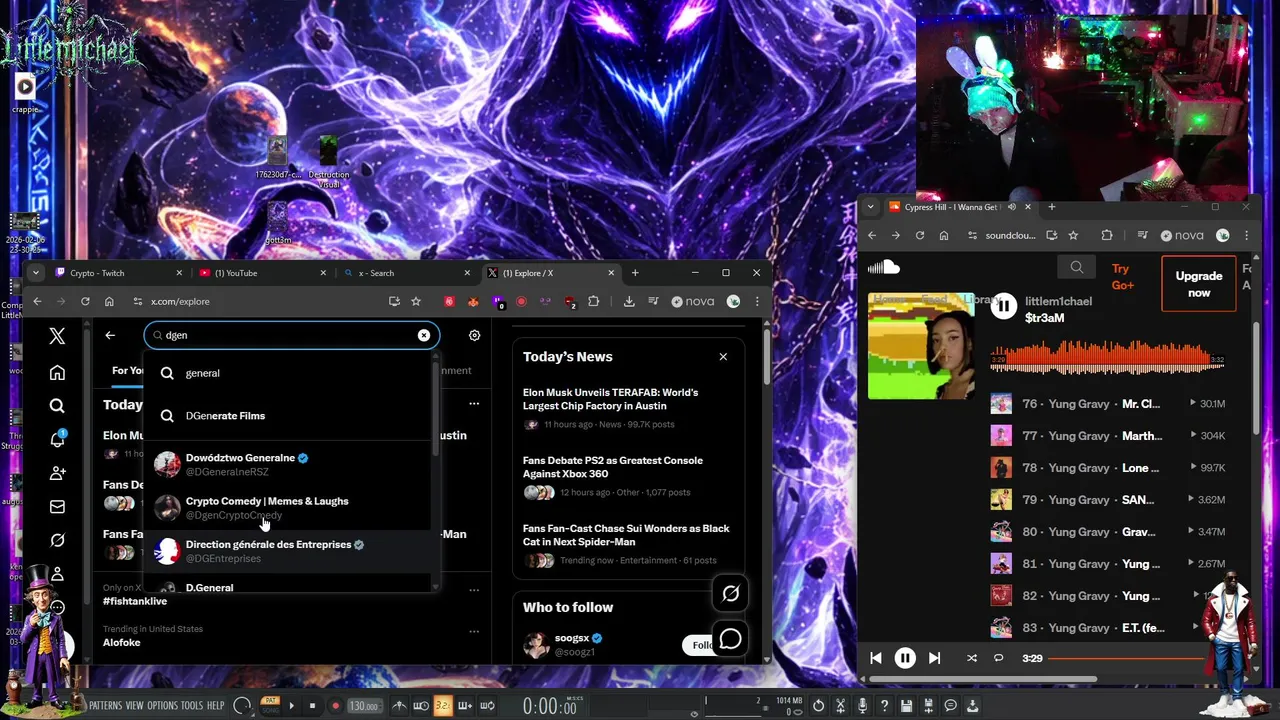Click the SoundCloud logo
Viewport: 1280px width, 720px height.
point(884,267)
